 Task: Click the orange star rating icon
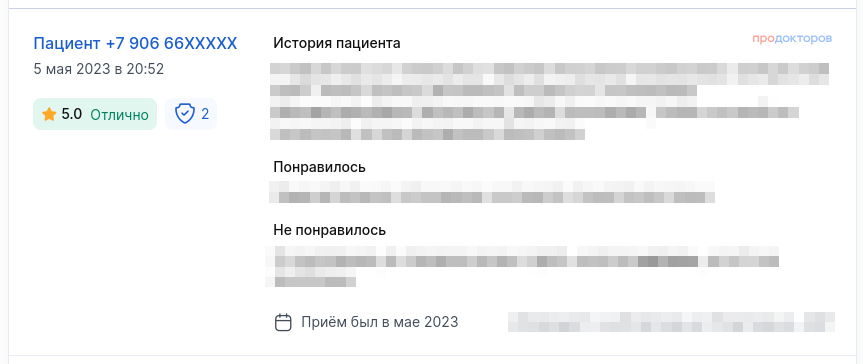(49, 114)
